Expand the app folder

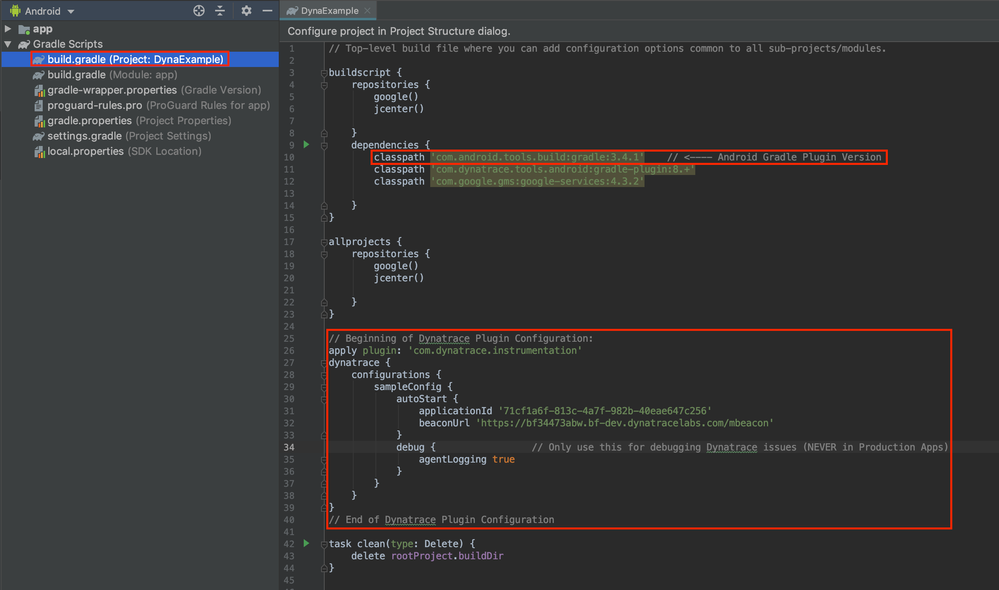(x=9, y=29)
